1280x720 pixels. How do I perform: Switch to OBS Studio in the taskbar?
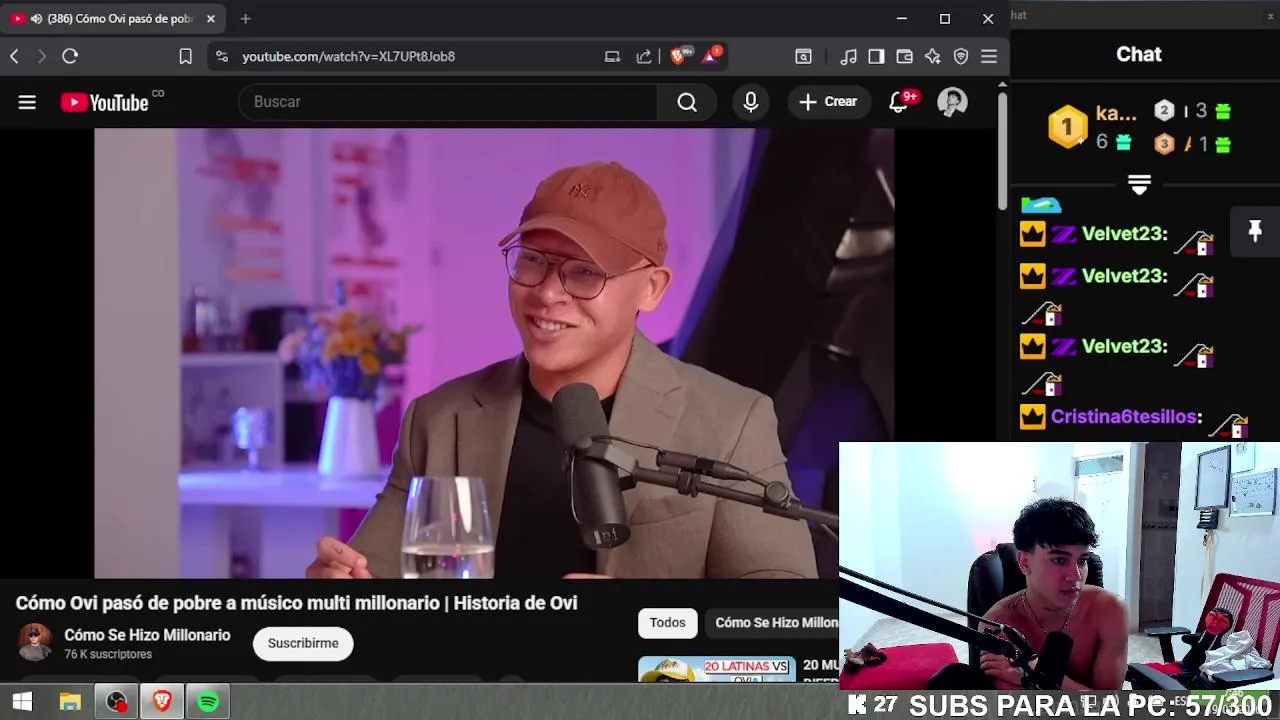click(117, 702)
